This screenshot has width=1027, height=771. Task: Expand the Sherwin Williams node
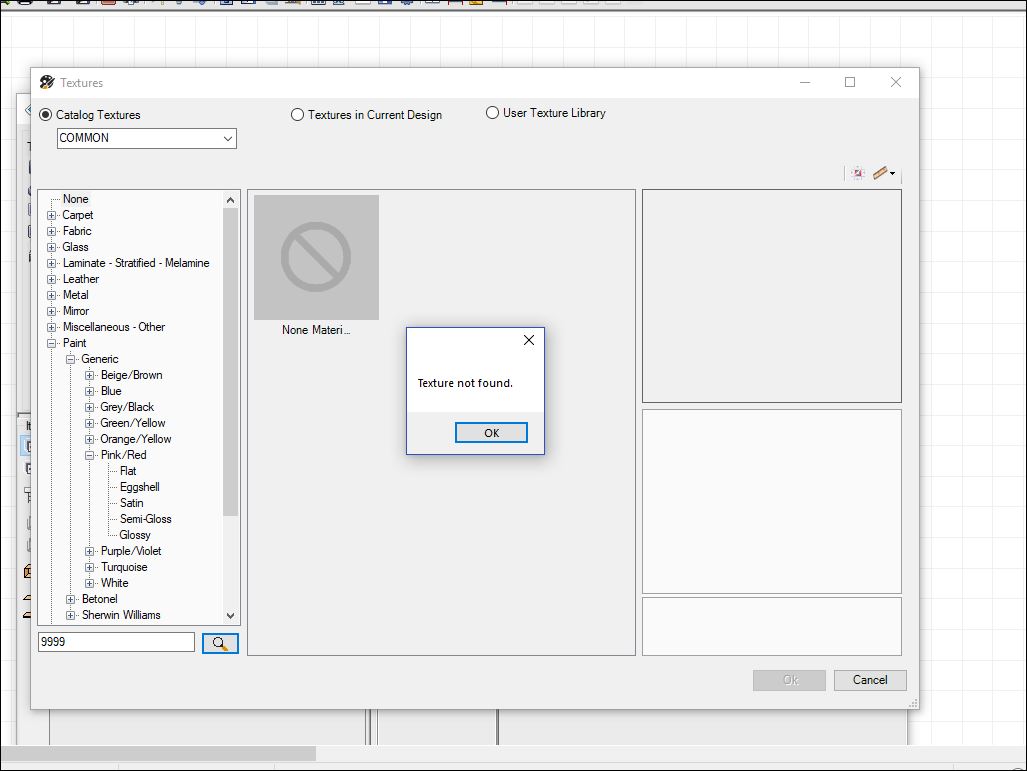pos(71,615)
